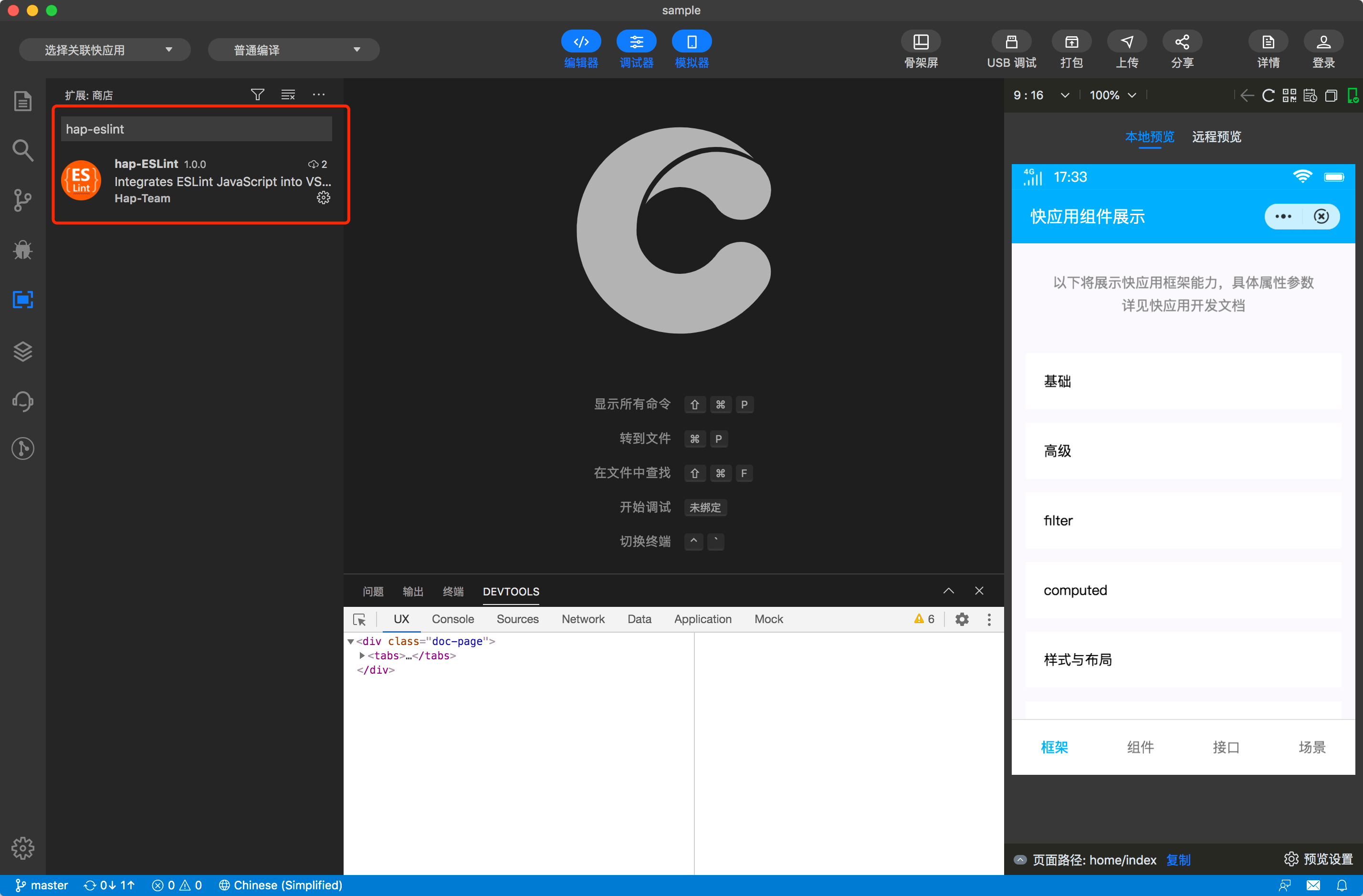Click hap-ESLint extension manage gear
1363x896 pixels.
coord(324,198)
